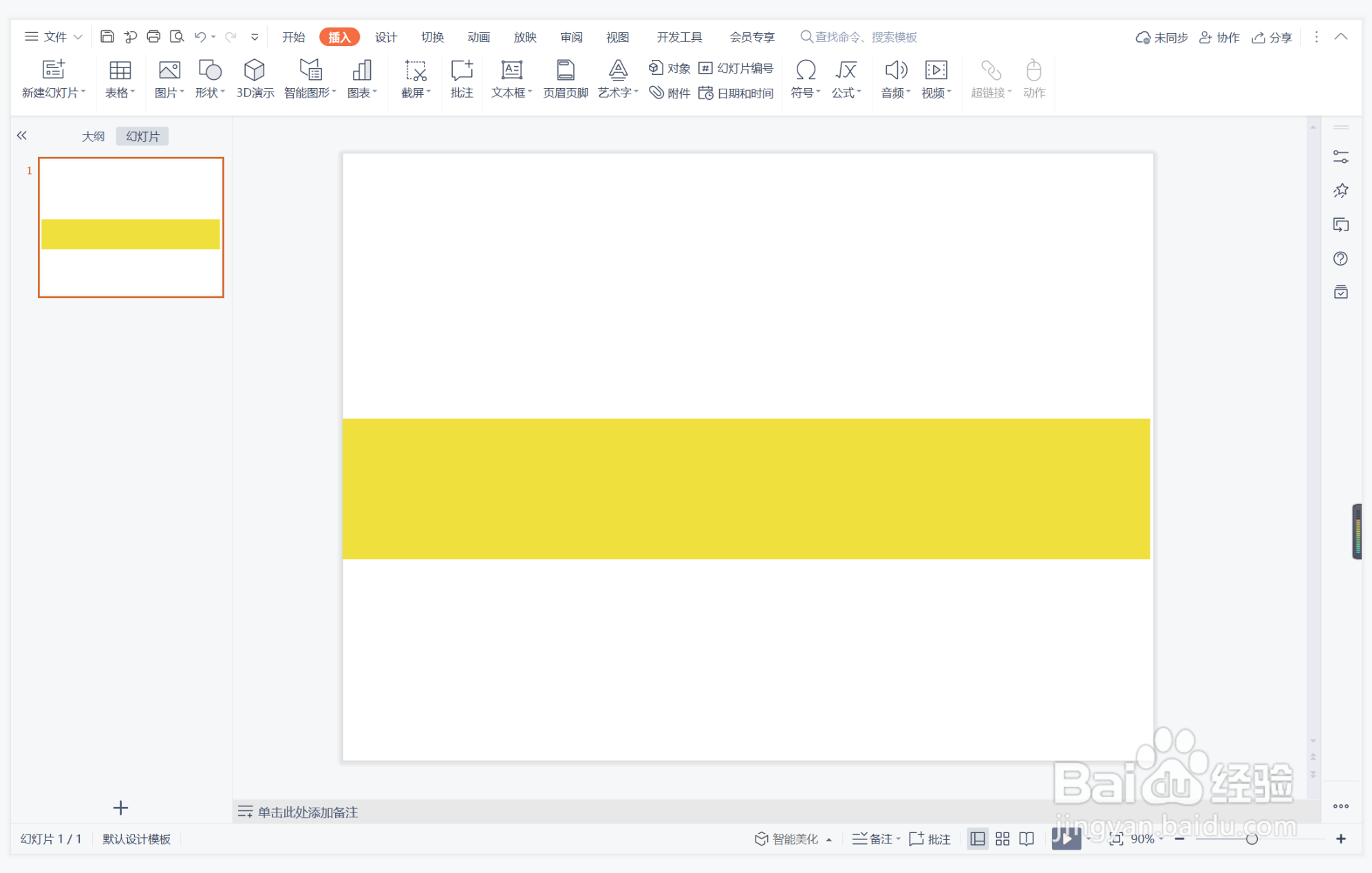1372x873 pixels.
Task: Click the WordArt (艺术字) icon
Action: (617, 70)
